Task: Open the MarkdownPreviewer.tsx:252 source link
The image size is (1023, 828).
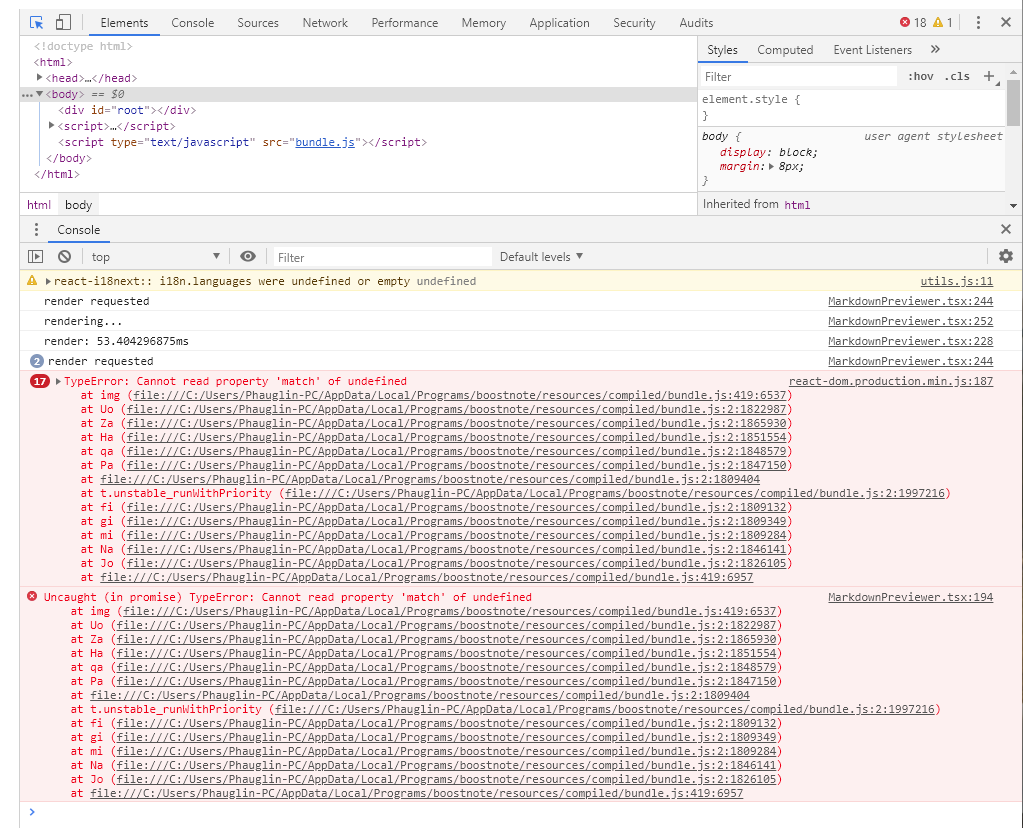Action: (910, 321)
